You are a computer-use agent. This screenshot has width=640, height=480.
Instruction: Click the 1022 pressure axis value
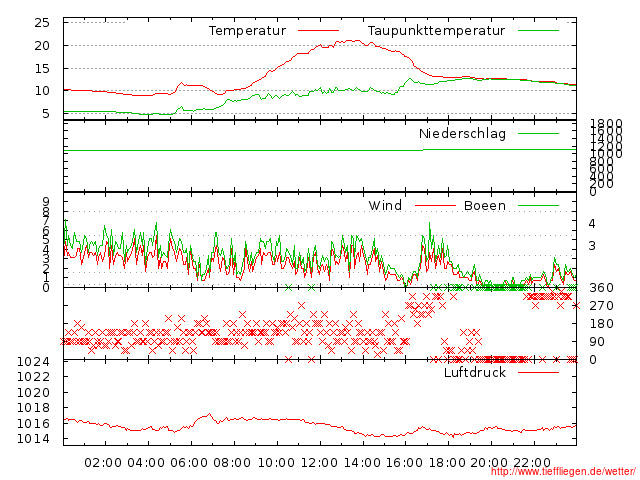pos(33,376)
